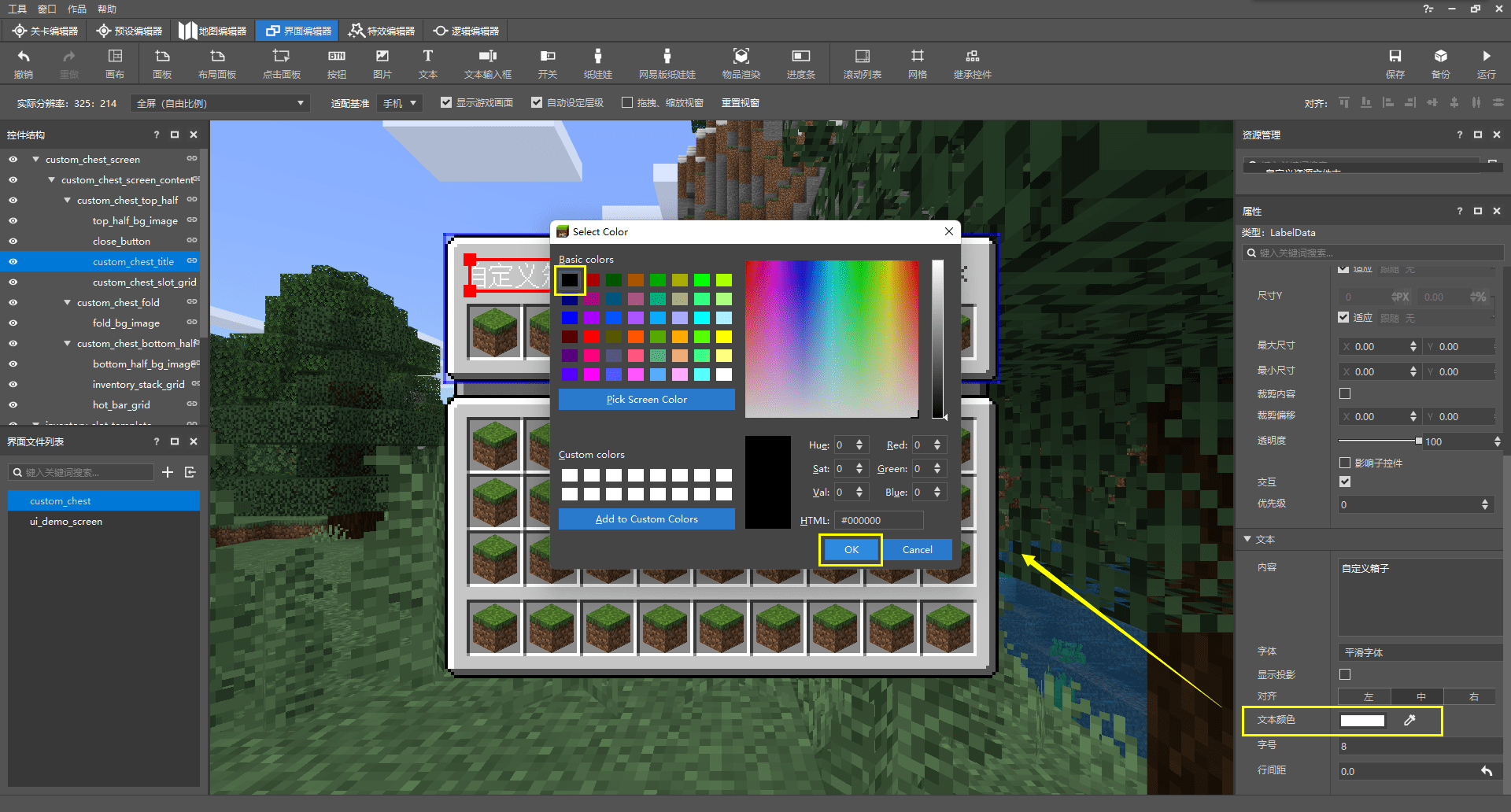The image size is (1511, 812).
Task: Reset 行间距 line spacing with revert arrow
Action: 1486,771
